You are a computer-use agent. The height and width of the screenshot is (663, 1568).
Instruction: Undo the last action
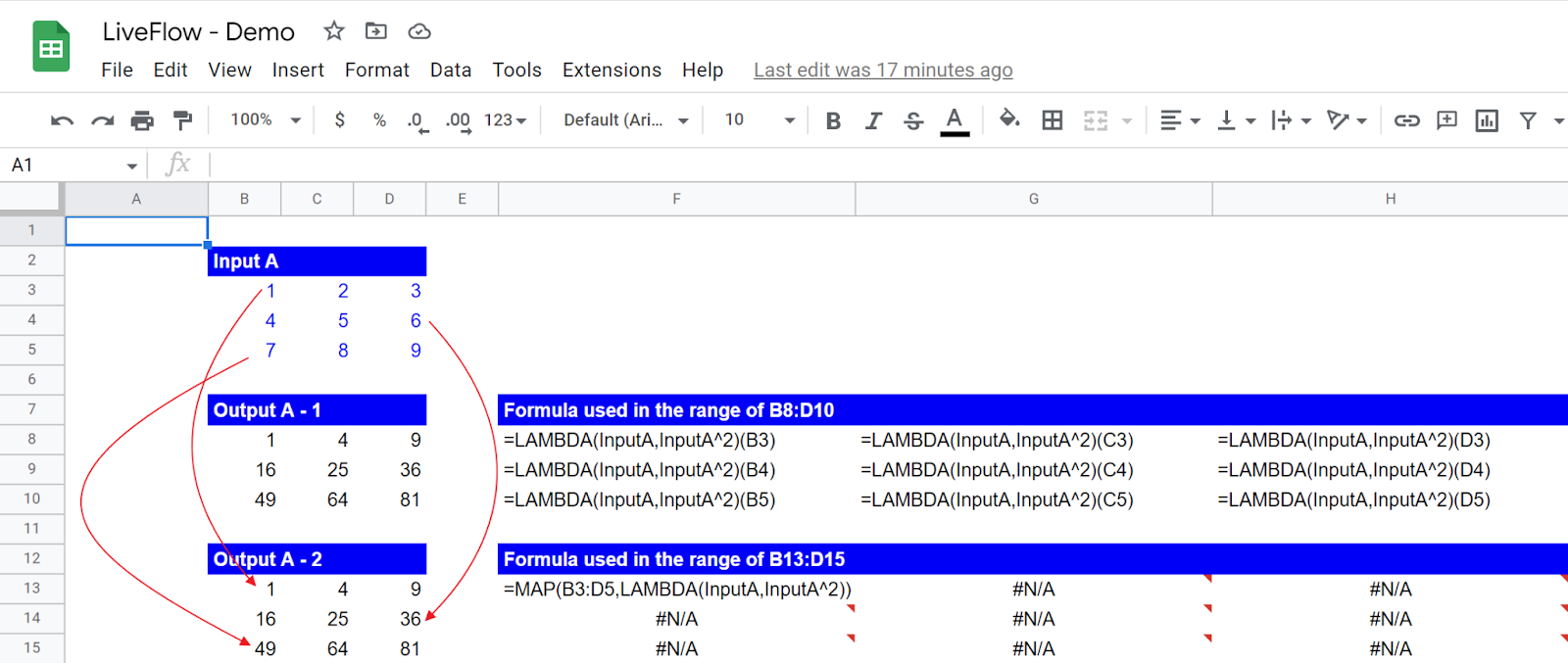(x=62, y=120)
